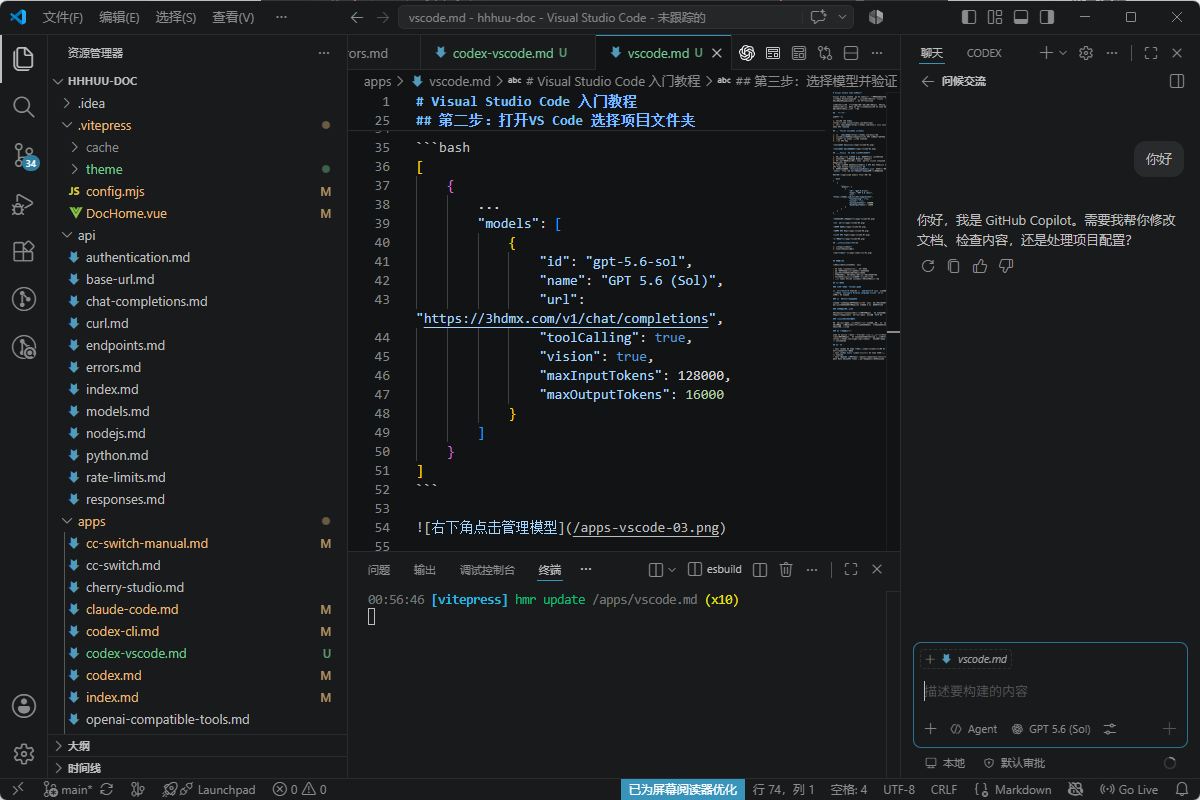Toggle chat side panel icon beside 问候交流
The image size is (1200, 800).
[x=1177, y=81]
